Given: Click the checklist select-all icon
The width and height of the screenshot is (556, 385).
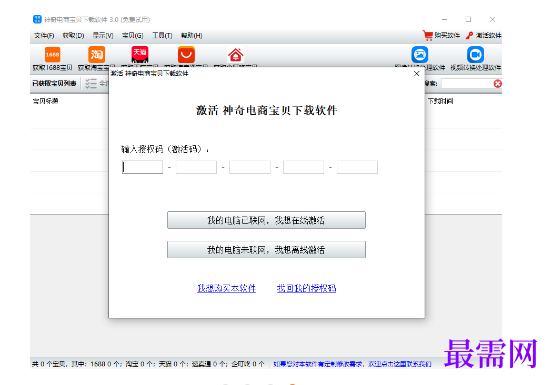Looking at the screenshot, I should pyautogui.click(x=91, y=83).
